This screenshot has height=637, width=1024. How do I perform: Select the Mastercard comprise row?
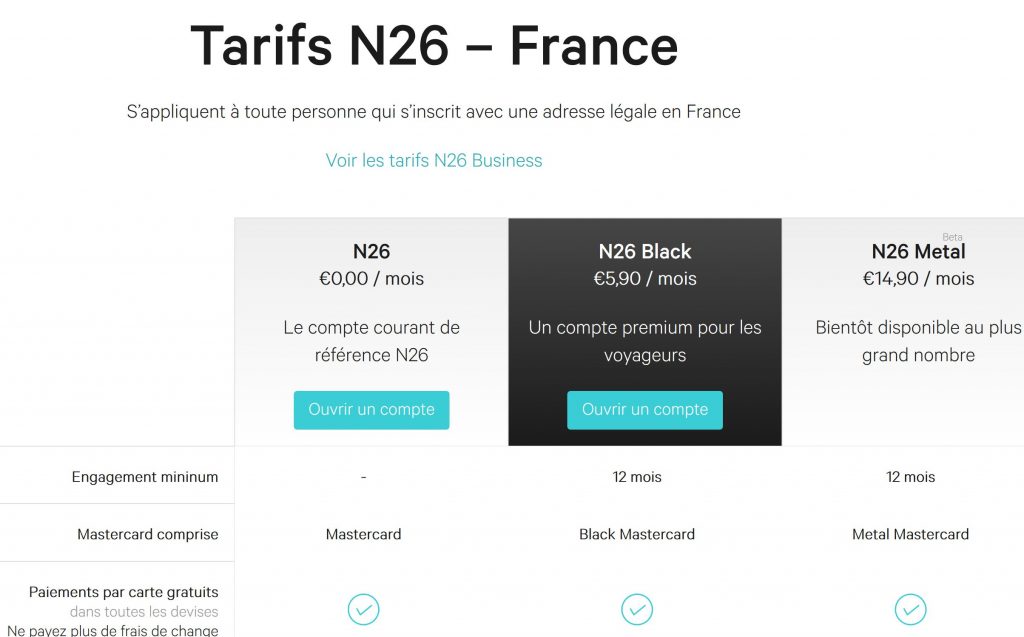tap(148, 533)
